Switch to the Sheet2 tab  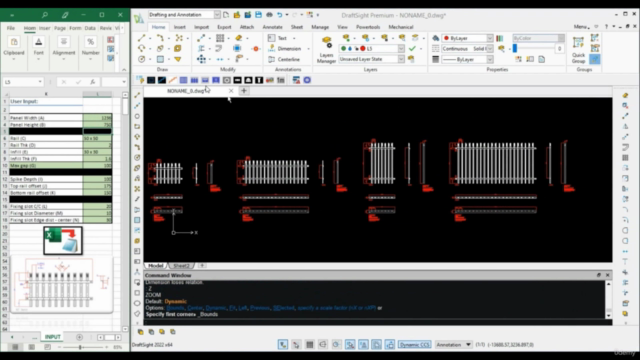(181, 266)
